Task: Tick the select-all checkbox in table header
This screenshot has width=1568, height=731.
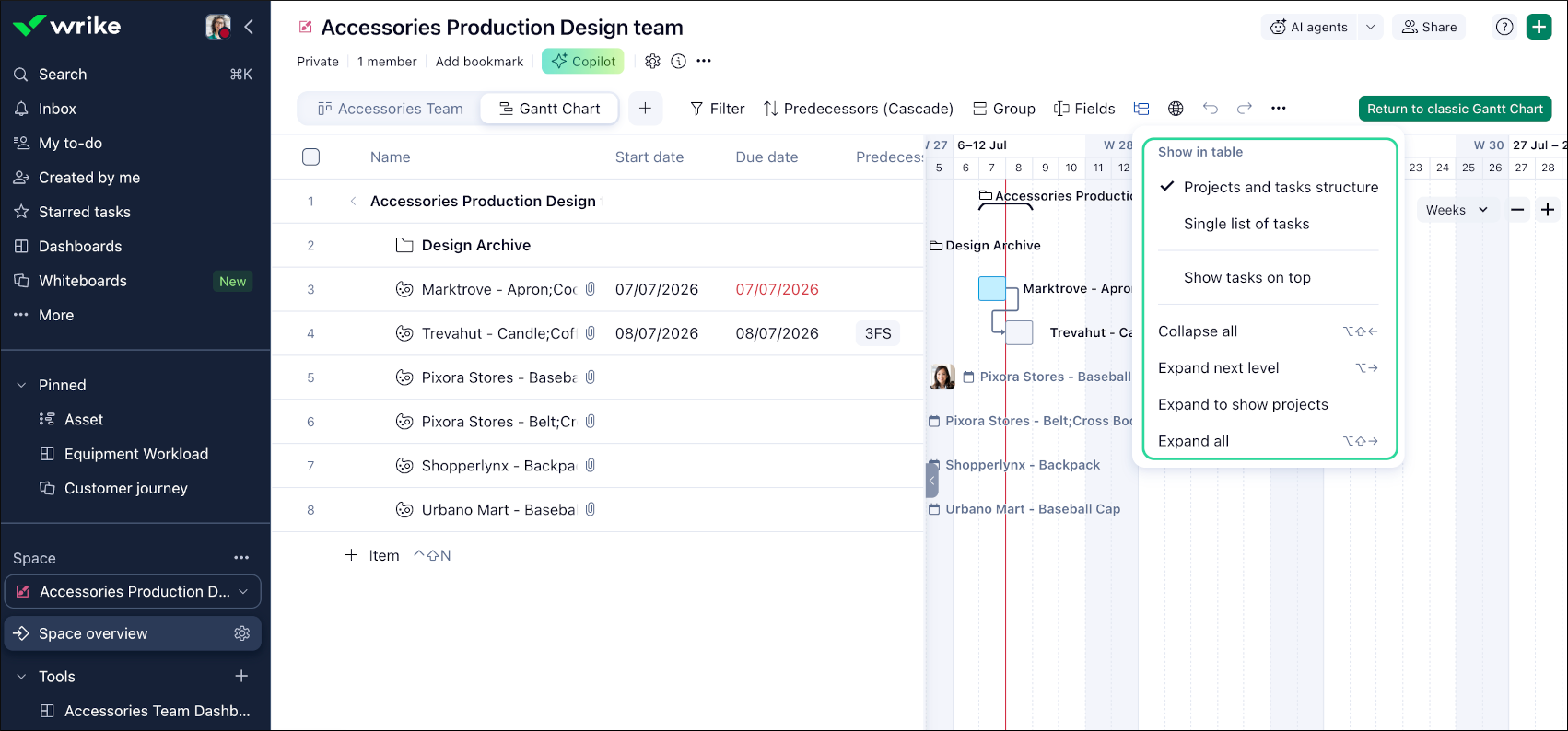Action: [x=311, y=157]
